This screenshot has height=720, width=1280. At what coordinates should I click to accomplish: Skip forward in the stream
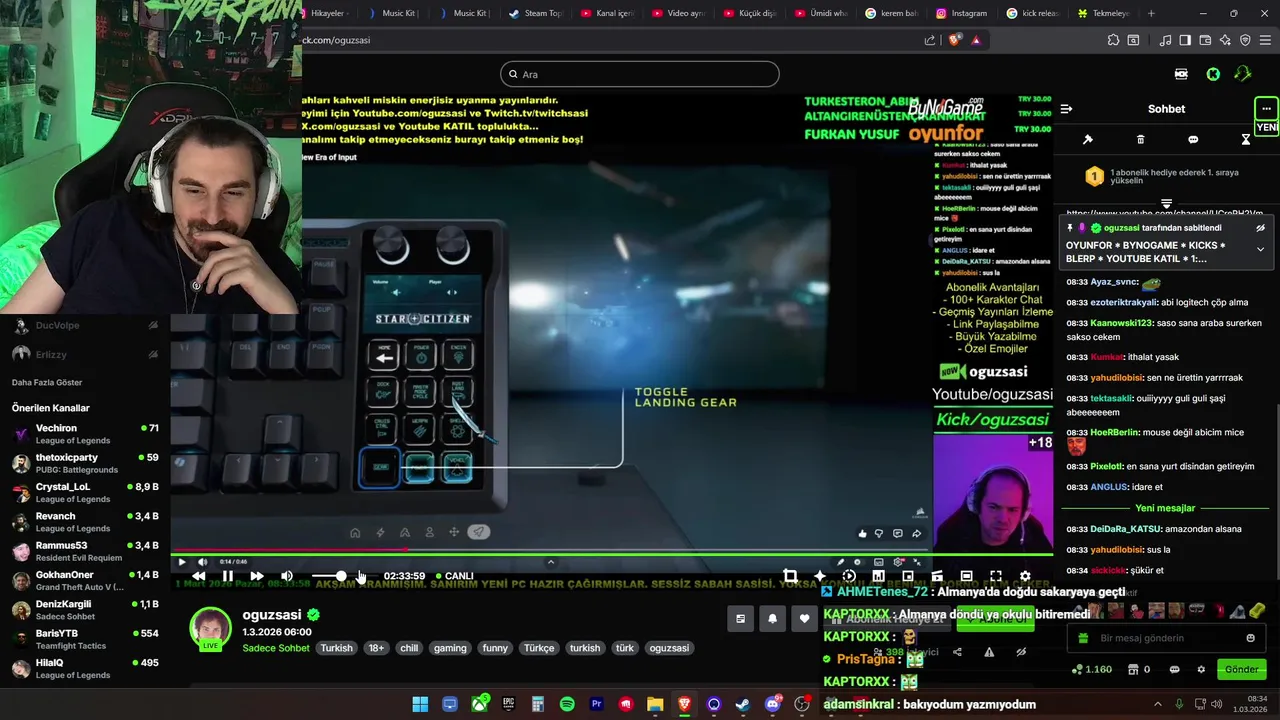pyautogui.click(x=257, y=576)
